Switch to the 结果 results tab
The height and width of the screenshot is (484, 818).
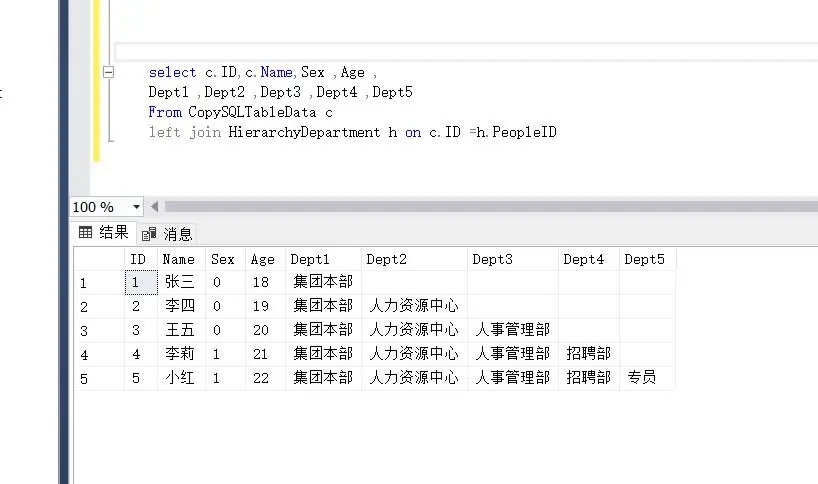[x=104, y=233]
